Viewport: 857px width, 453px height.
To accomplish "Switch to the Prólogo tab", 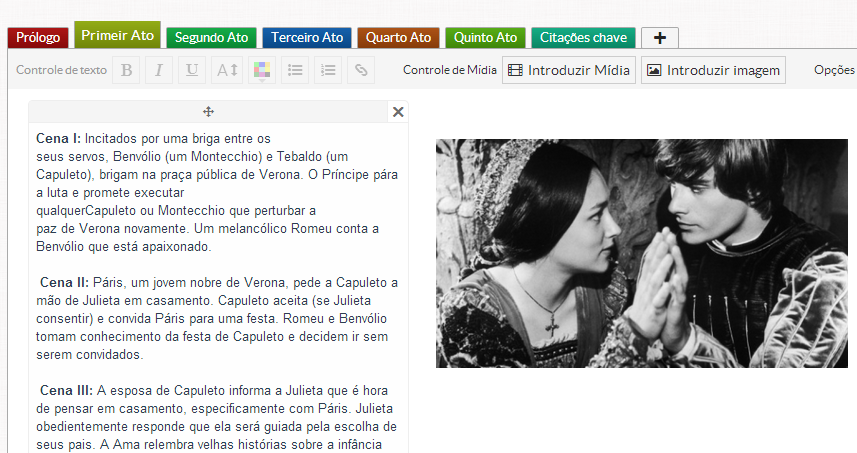I will point(38,38).
